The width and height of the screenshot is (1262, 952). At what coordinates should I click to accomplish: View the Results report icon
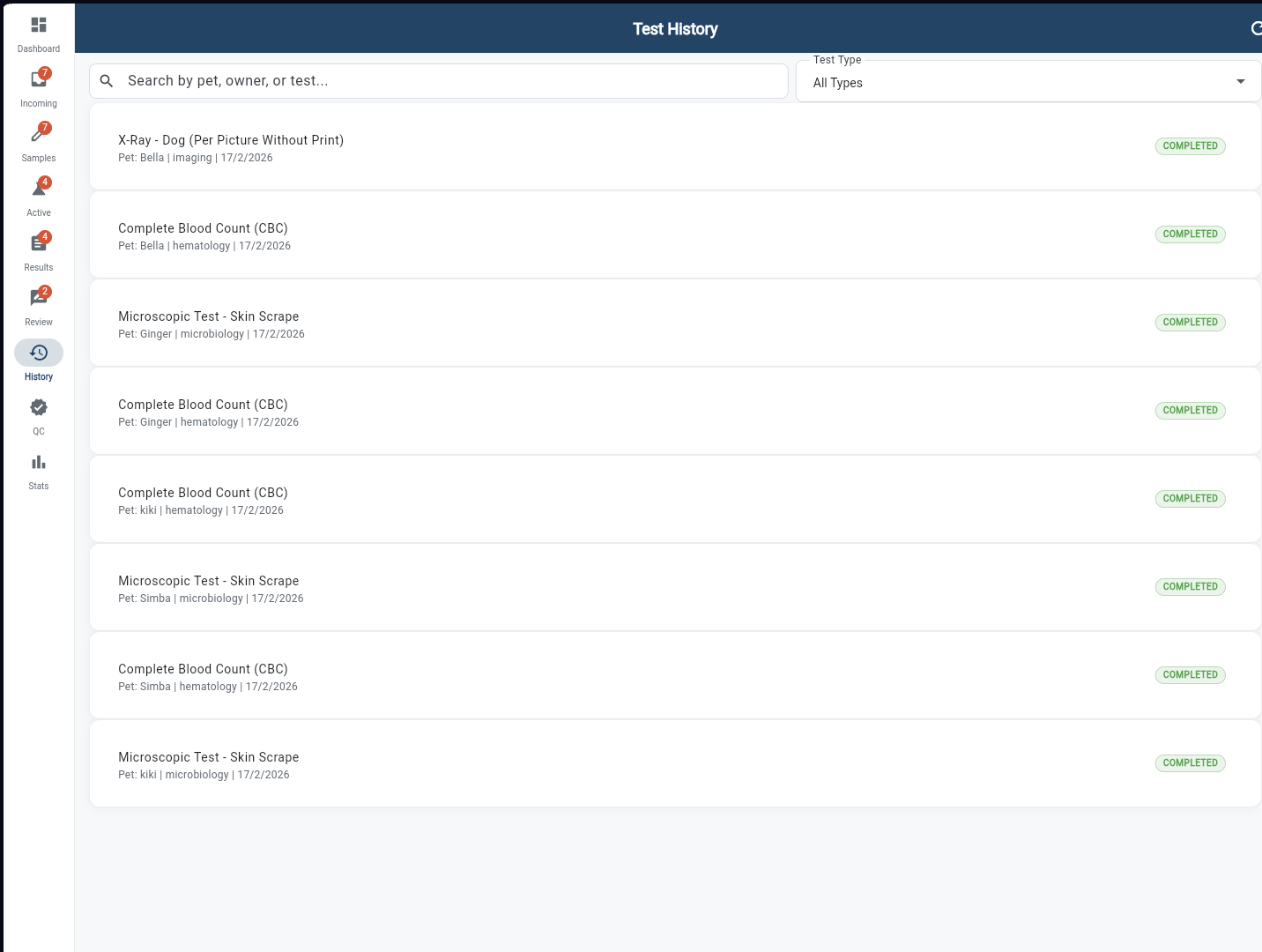click(38, 242)
